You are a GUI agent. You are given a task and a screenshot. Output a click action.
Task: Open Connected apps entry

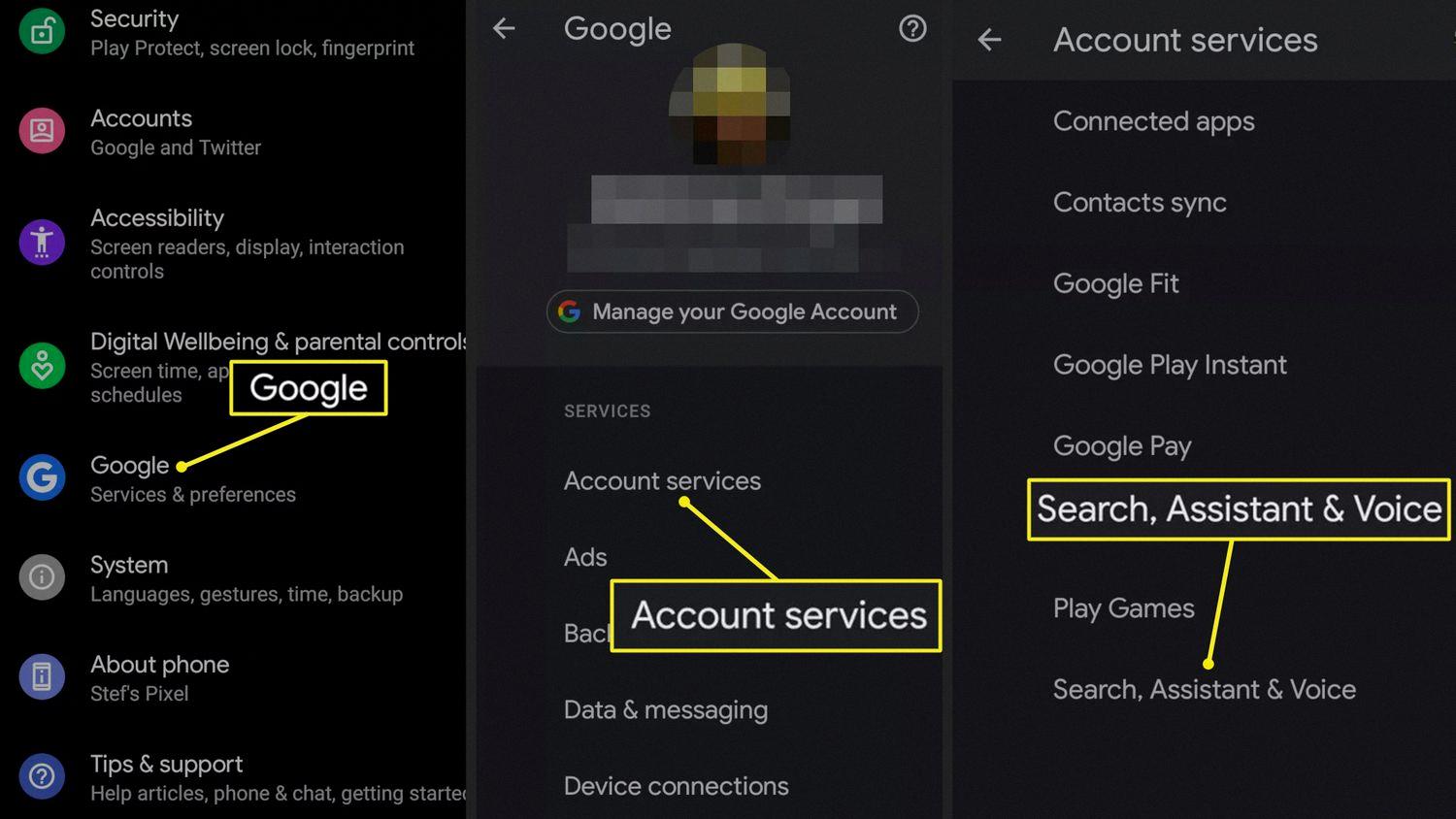[x=1154, y=121]
